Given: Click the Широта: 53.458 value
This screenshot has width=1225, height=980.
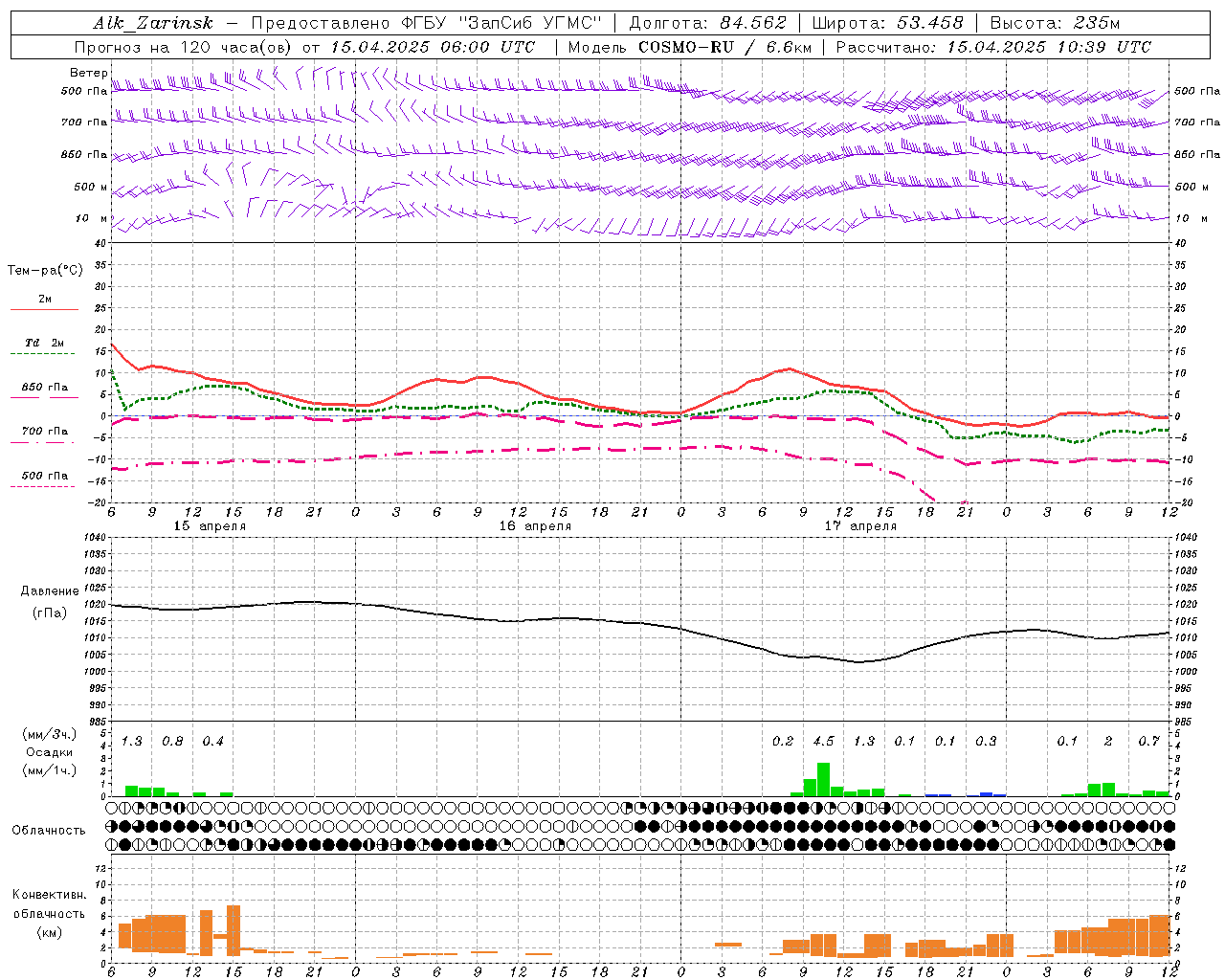Looking at the screenshot, I should [x=887, y=23].
